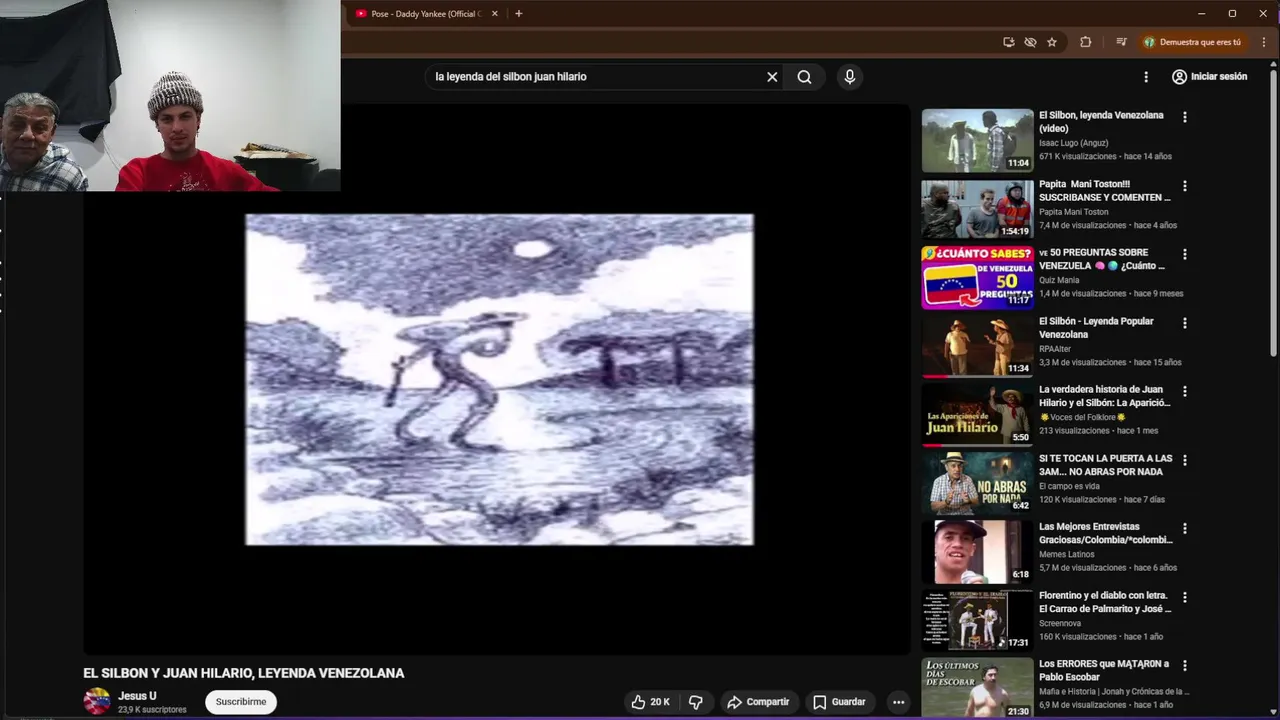This screenshot has height=720, width=1280.
Task: Open options menu for La verdadera historia de Juan Hilario
Action: click(x=1185, y=391)
